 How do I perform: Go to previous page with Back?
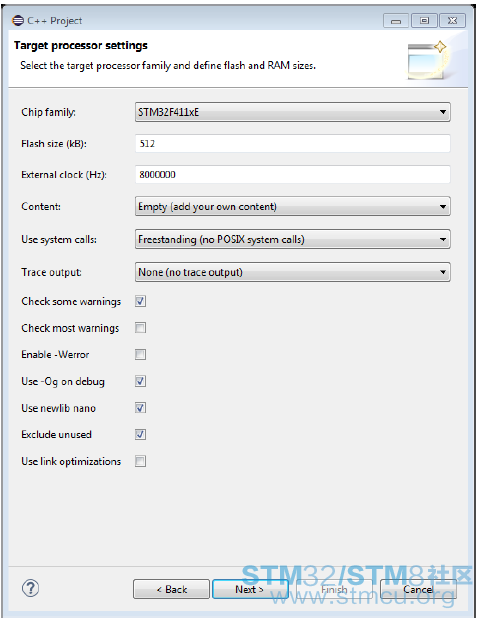point(171,589)
